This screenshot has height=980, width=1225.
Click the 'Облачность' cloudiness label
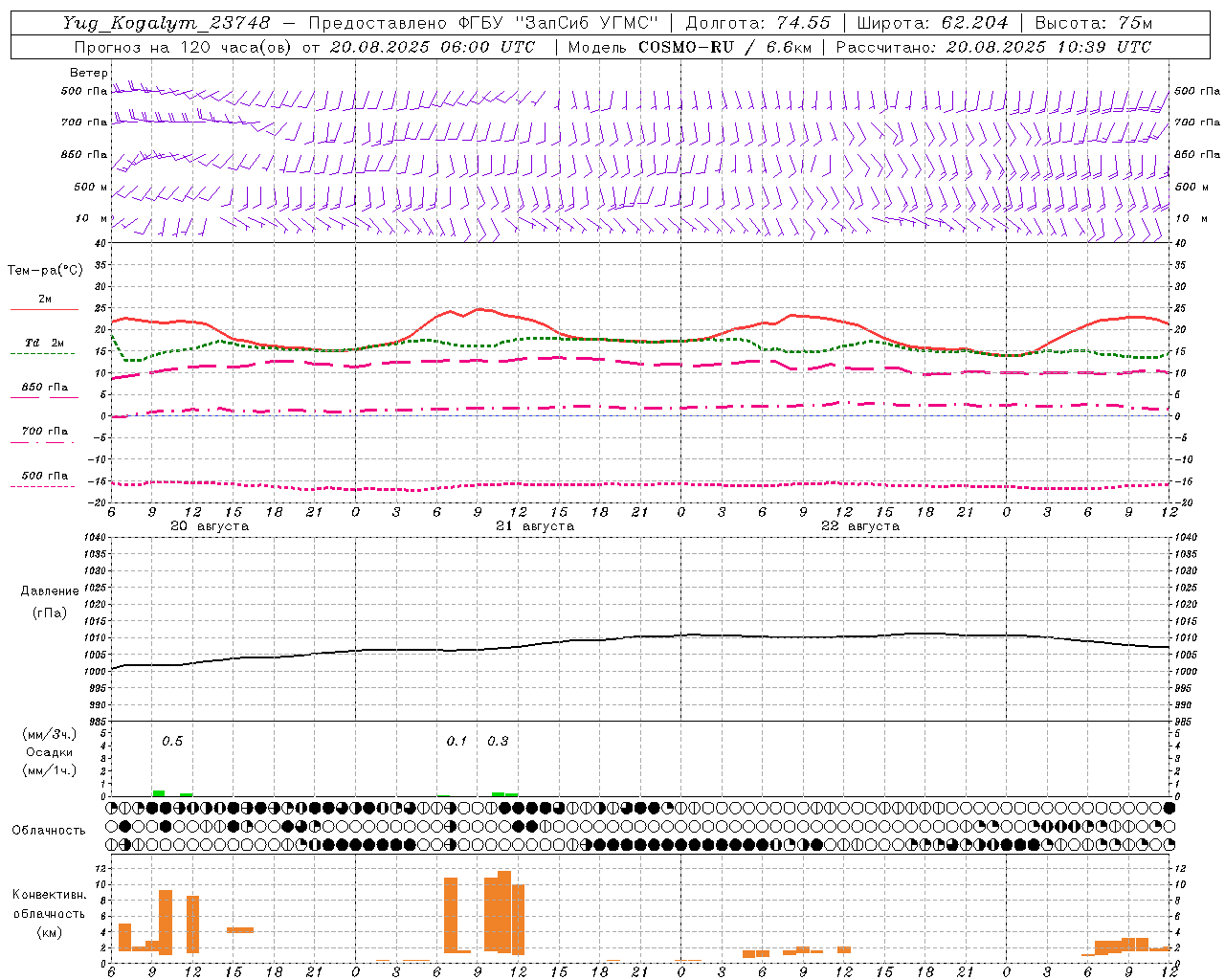[49, 831]
